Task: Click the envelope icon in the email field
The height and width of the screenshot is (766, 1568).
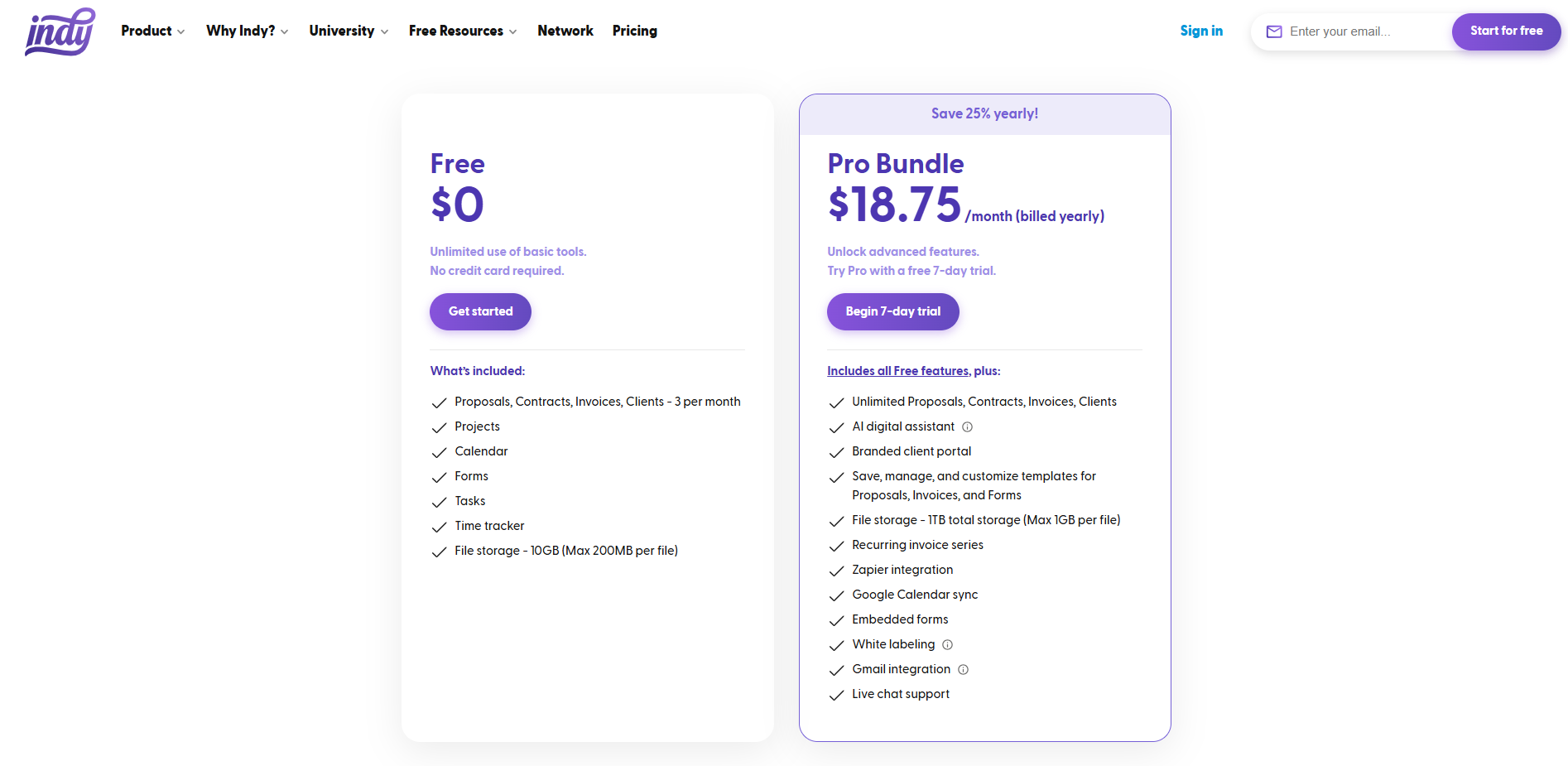Action: click(x=1273, y=31)
